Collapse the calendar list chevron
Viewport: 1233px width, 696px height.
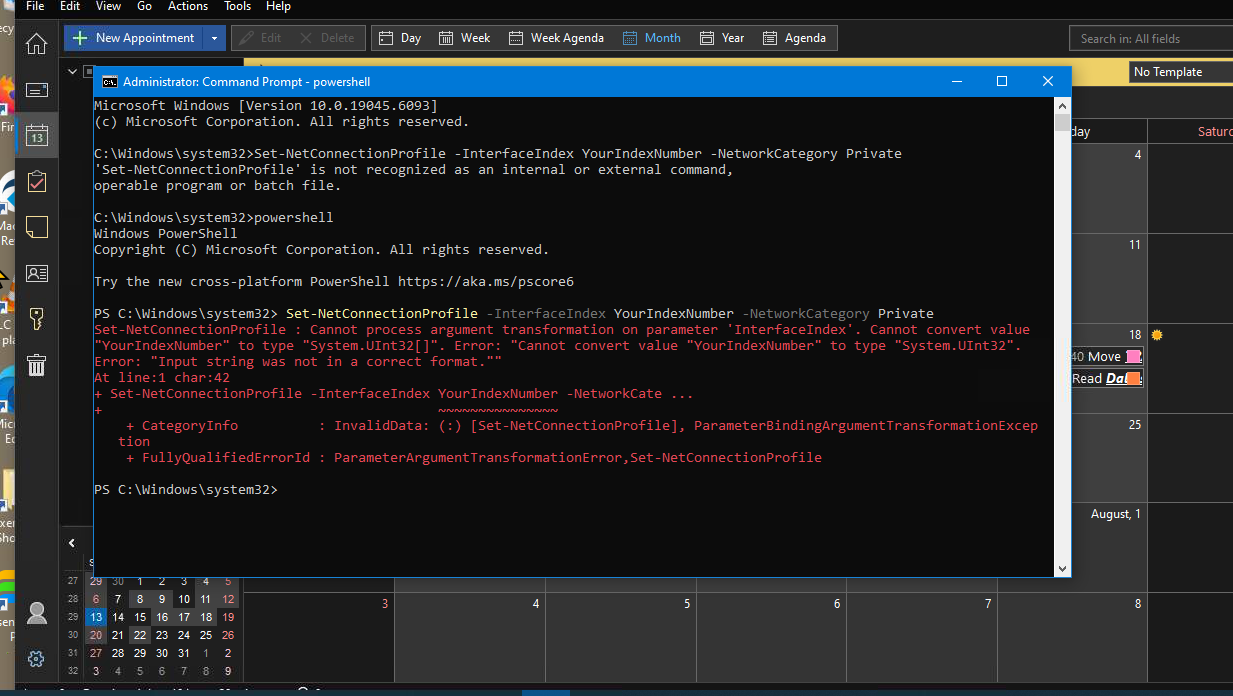(72, 72)
